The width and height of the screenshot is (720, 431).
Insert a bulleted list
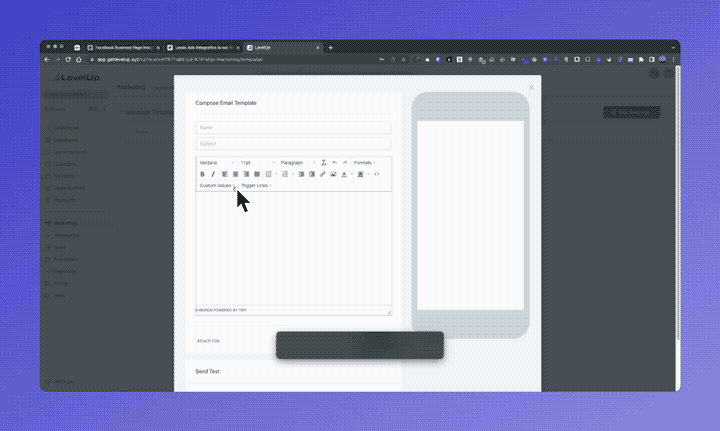269,174
